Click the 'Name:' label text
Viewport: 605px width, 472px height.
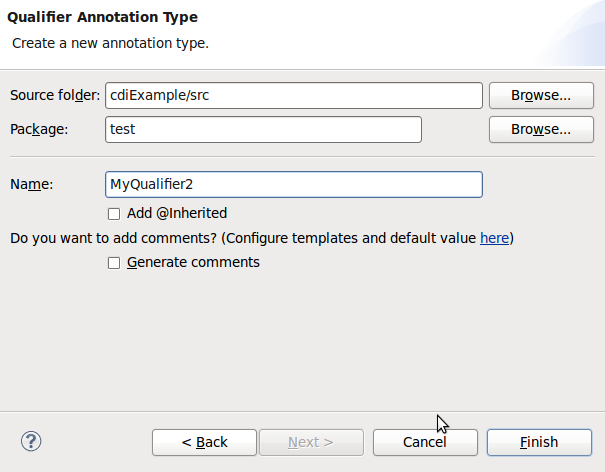[x=31, y=184]
